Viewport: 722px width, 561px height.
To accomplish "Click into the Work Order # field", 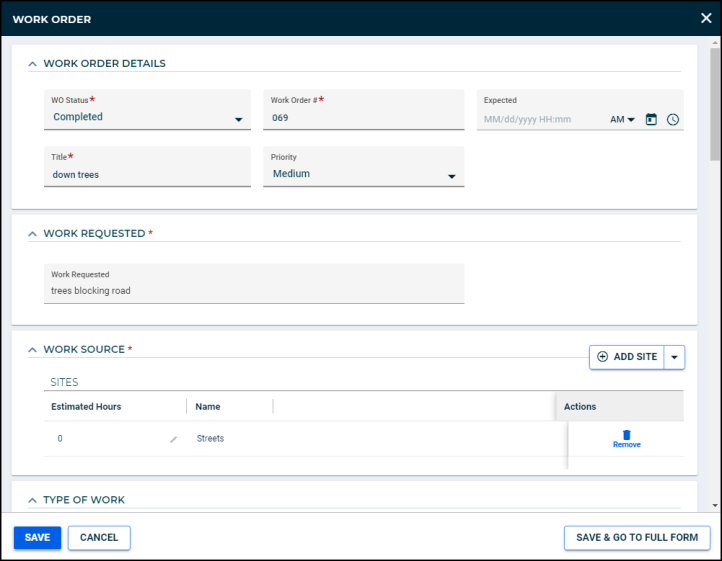I will click(363, 110).
